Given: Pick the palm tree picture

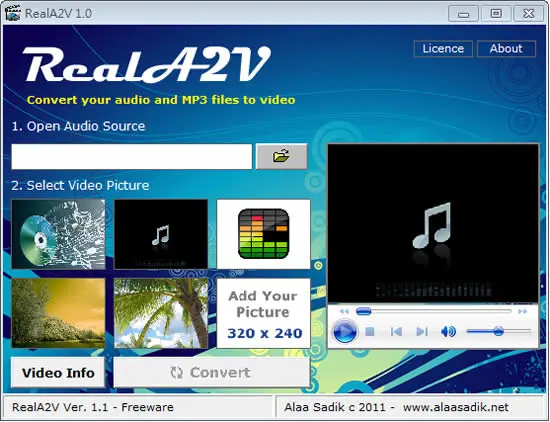Looking at the screenshot, I should point(161,313).
